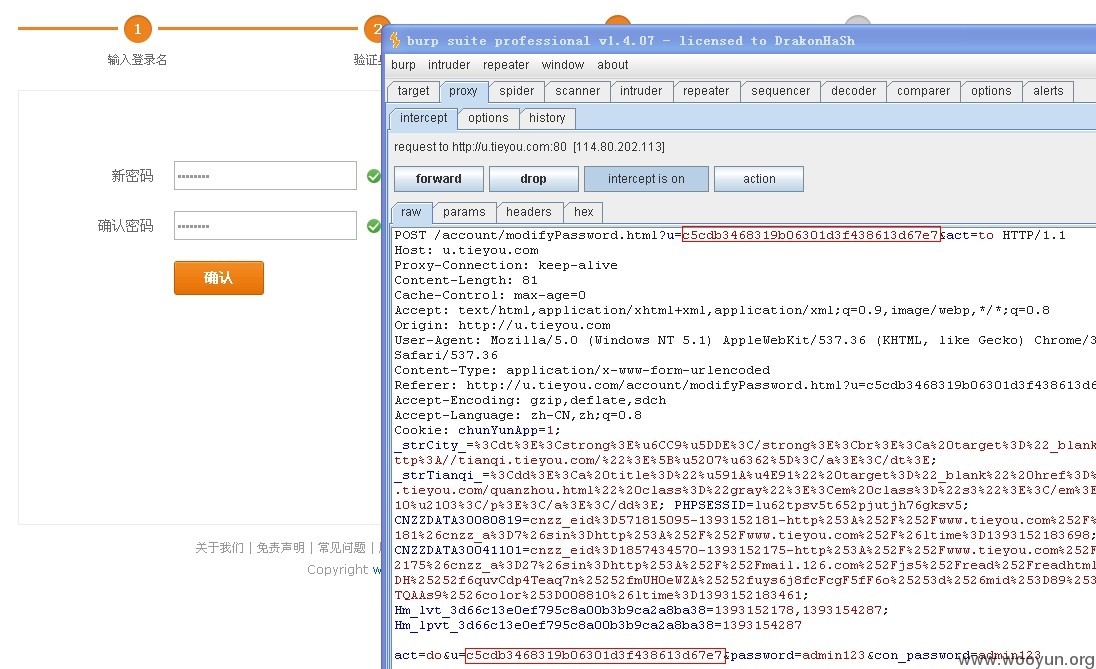Open the proxy history sub-tab
This screenshot has width=1096, height=669.
[547, 118]
